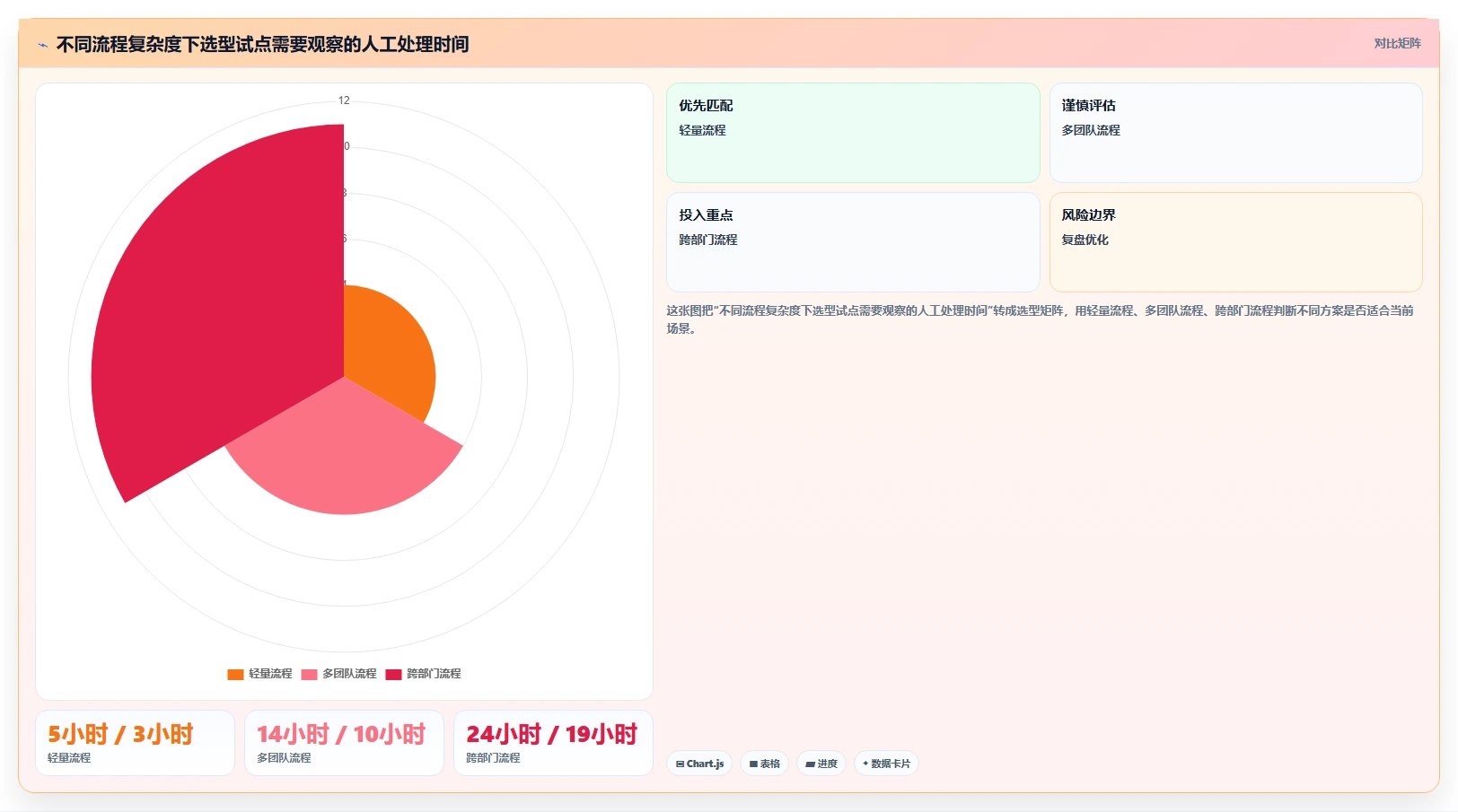
Task: Click the 进度 tag pill
Action: (x=821, y=764)
